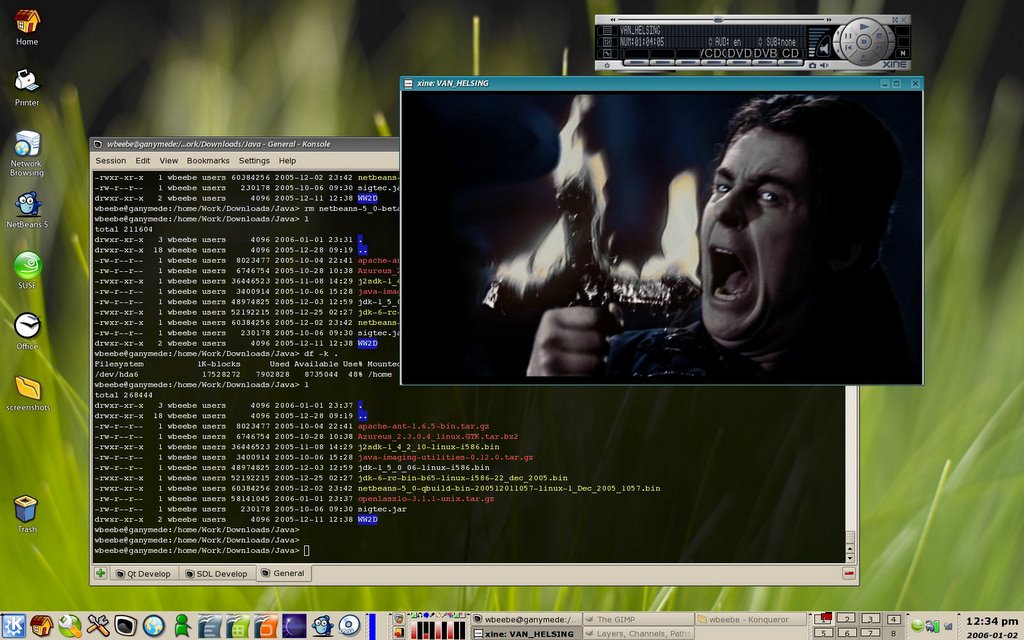Open the Session menu in Konsole

pos(110,161)
